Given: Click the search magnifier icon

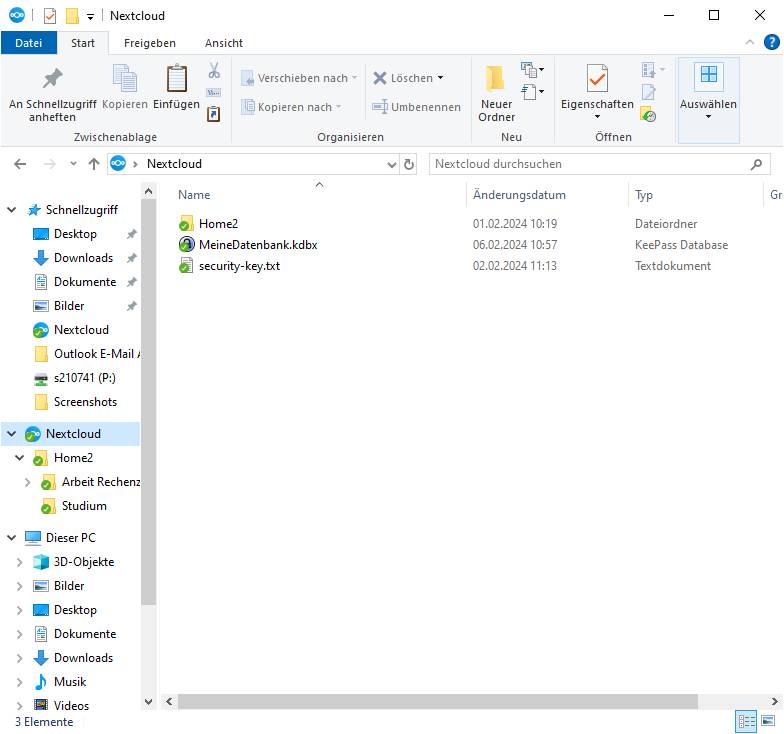Looking at the screenshot, I should pyautogui.click(x=756, y=164).
